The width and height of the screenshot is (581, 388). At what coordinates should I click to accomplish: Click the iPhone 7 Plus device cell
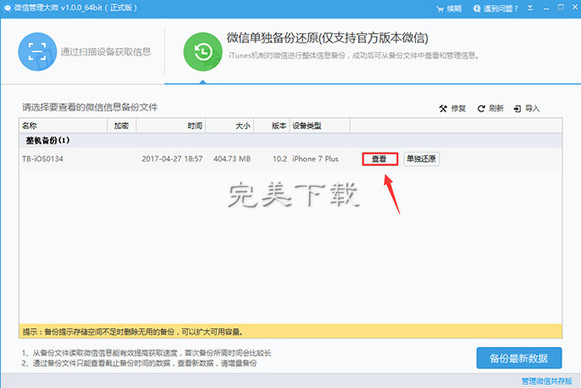pyautogui.click(x=315, y=159)
